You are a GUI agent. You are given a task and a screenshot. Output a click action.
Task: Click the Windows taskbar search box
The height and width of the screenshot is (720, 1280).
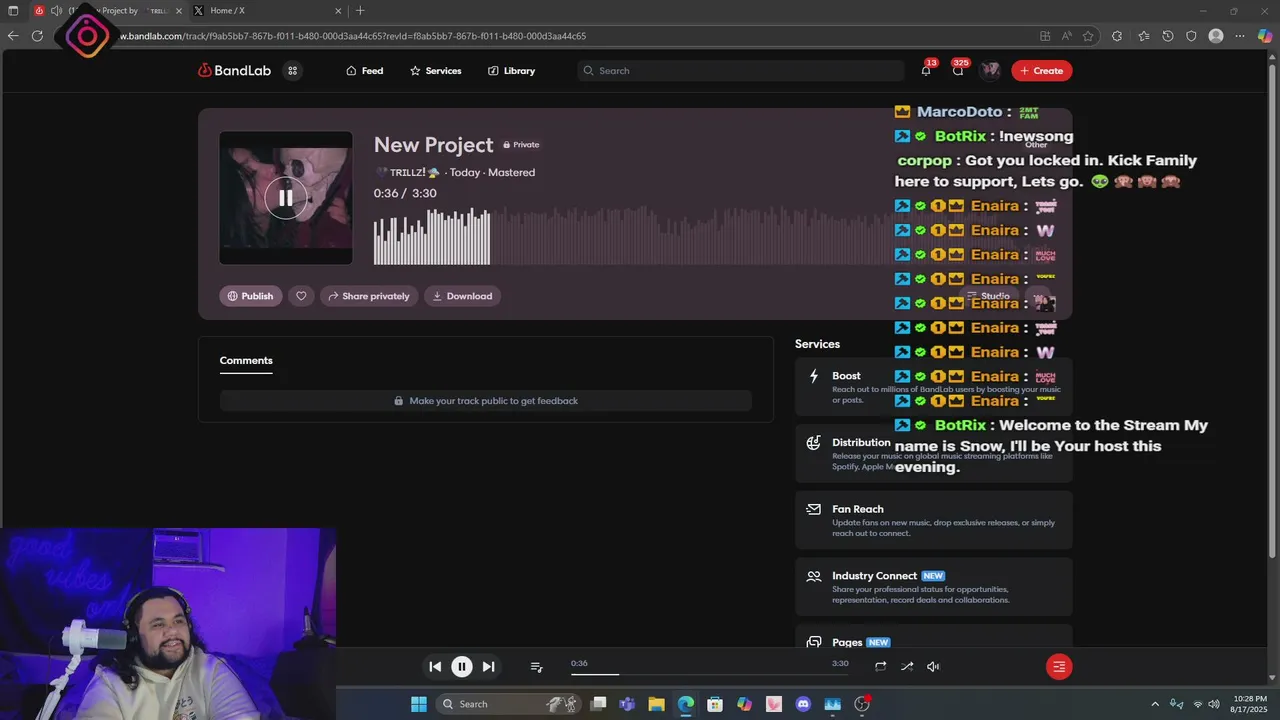click(509, 704)
